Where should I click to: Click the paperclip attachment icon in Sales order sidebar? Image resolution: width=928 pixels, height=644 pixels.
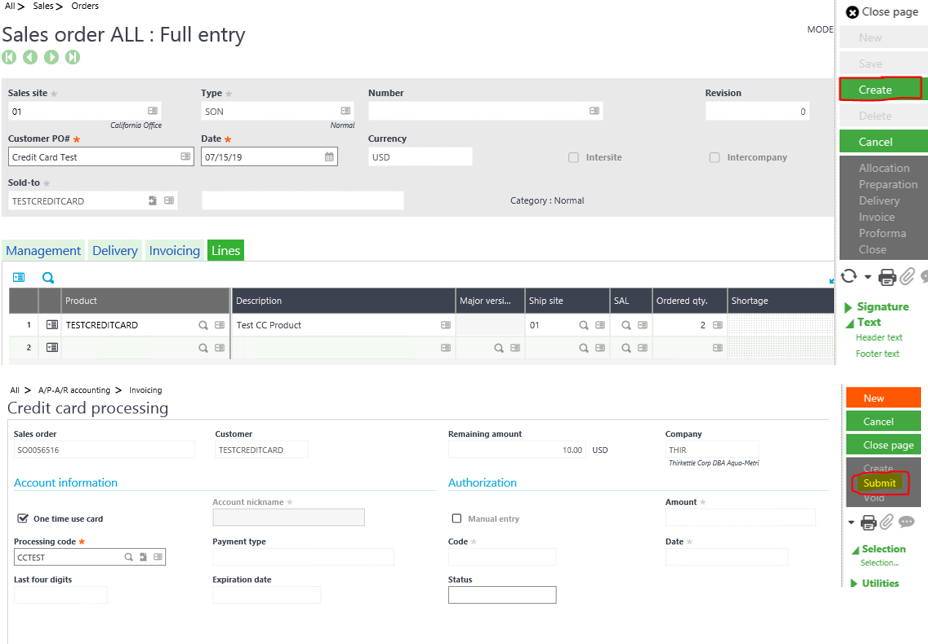click(907, 277)
